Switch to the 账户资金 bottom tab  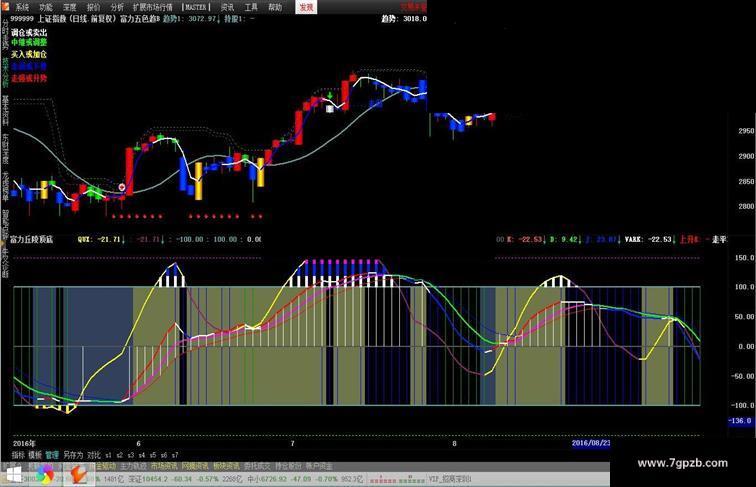click(319, 466)
